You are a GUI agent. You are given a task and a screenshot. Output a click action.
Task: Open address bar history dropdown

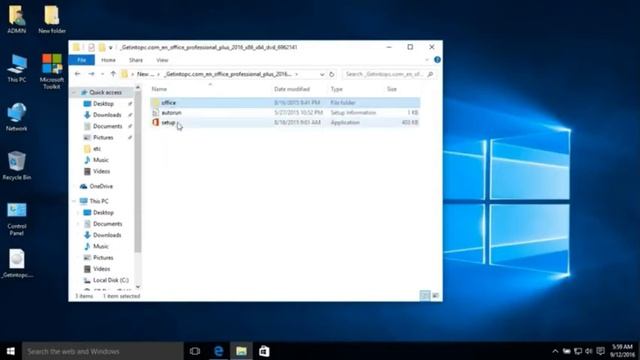coord(322,74)
